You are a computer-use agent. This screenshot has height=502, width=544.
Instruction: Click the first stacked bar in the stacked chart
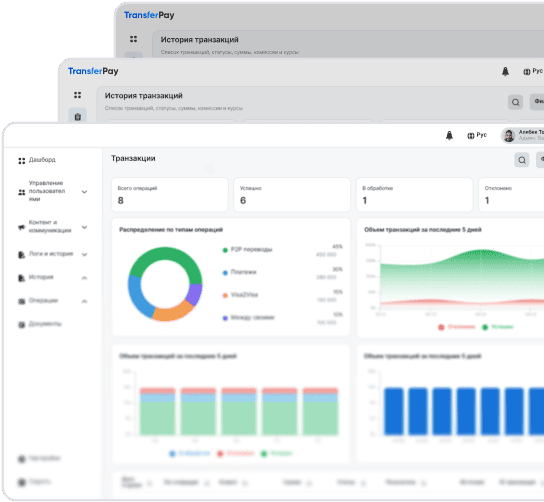click(x=158, y=411)
